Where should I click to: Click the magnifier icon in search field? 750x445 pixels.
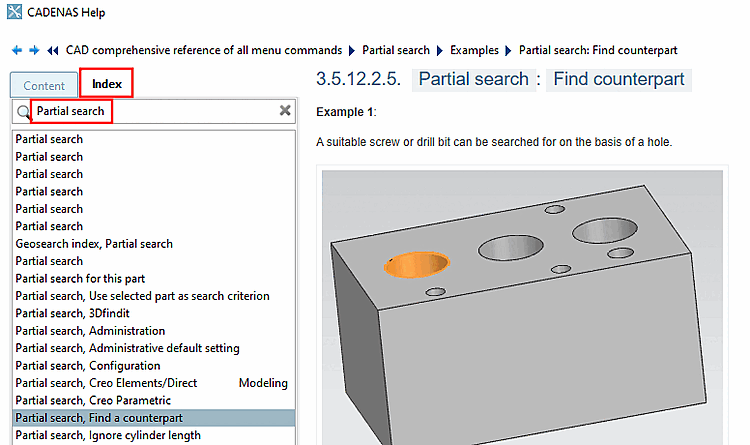23,112
